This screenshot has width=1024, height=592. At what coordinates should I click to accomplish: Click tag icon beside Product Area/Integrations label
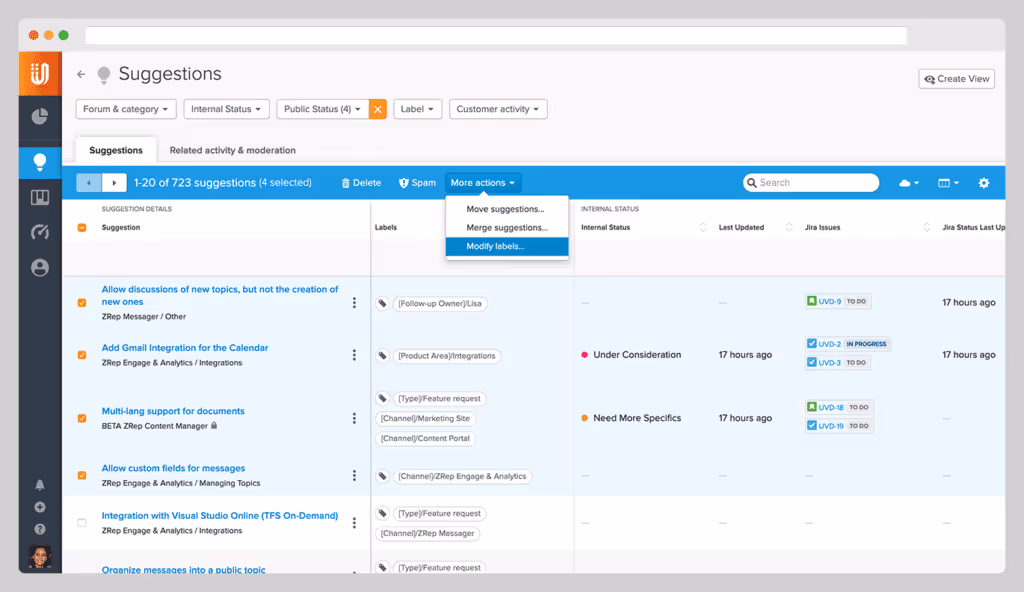click(383, 355)
